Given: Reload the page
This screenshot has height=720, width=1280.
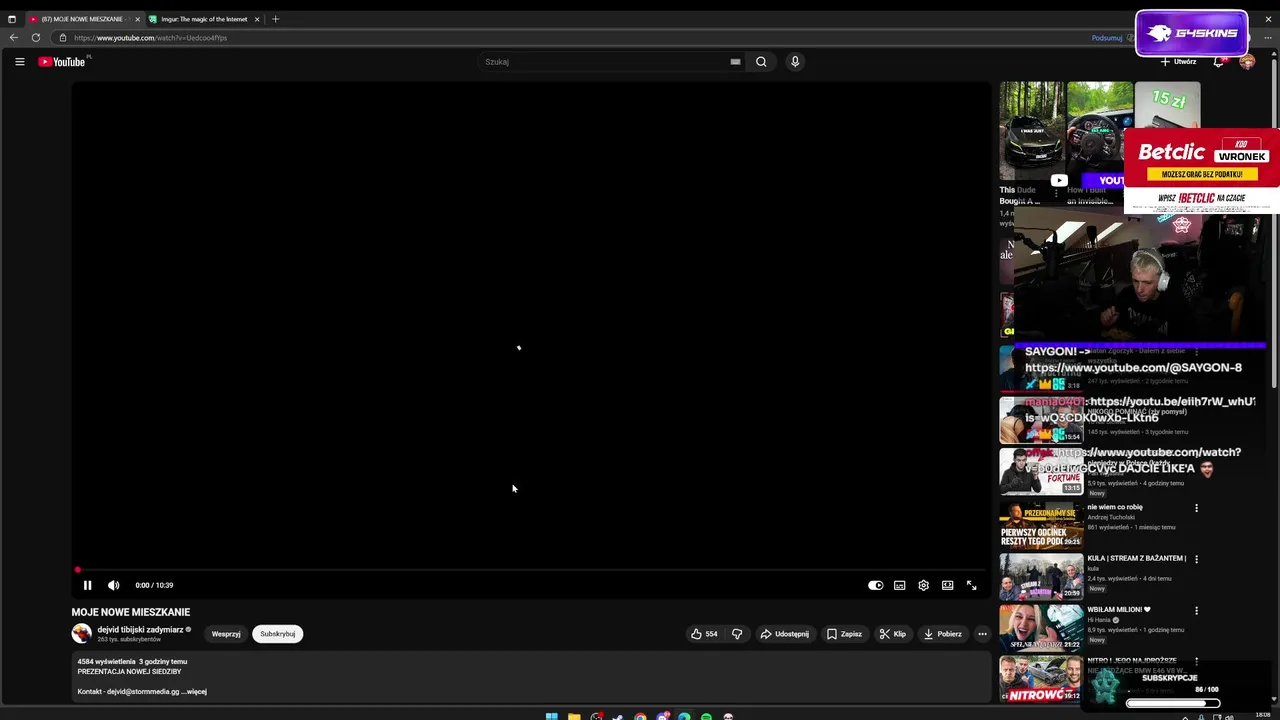Looking at the screenshot, I should tap(36, 38).
